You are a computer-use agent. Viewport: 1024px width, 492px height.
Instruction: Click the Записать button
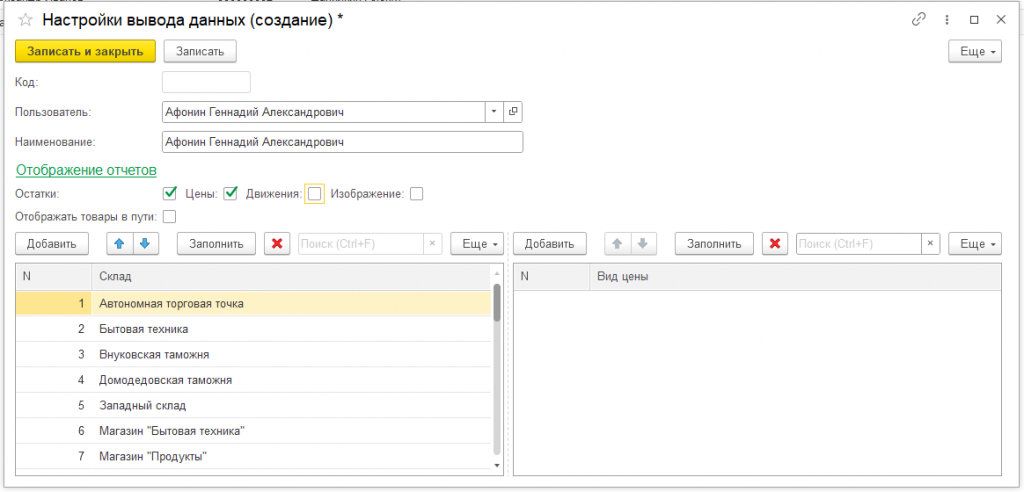(200, 52)
